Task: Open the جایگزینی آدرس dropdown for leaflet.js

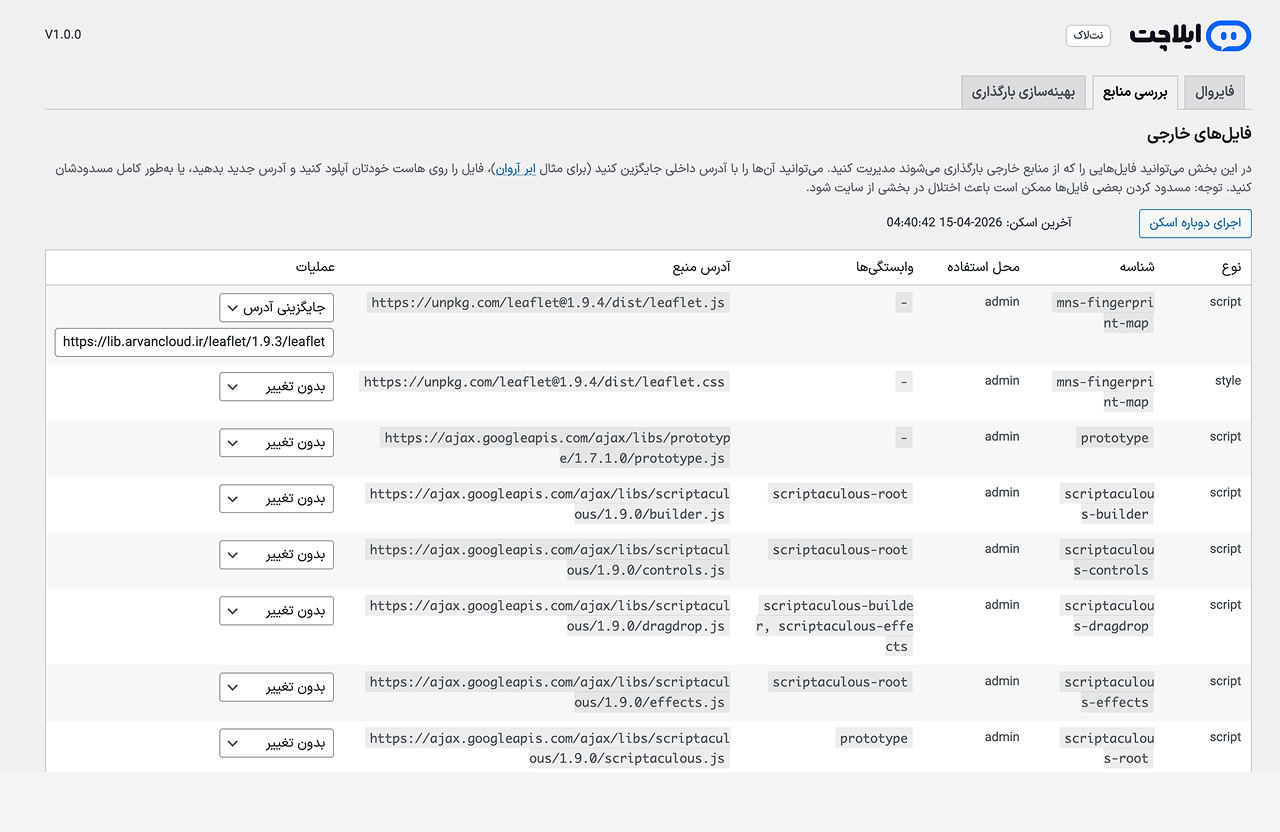Action: [277, 307]
